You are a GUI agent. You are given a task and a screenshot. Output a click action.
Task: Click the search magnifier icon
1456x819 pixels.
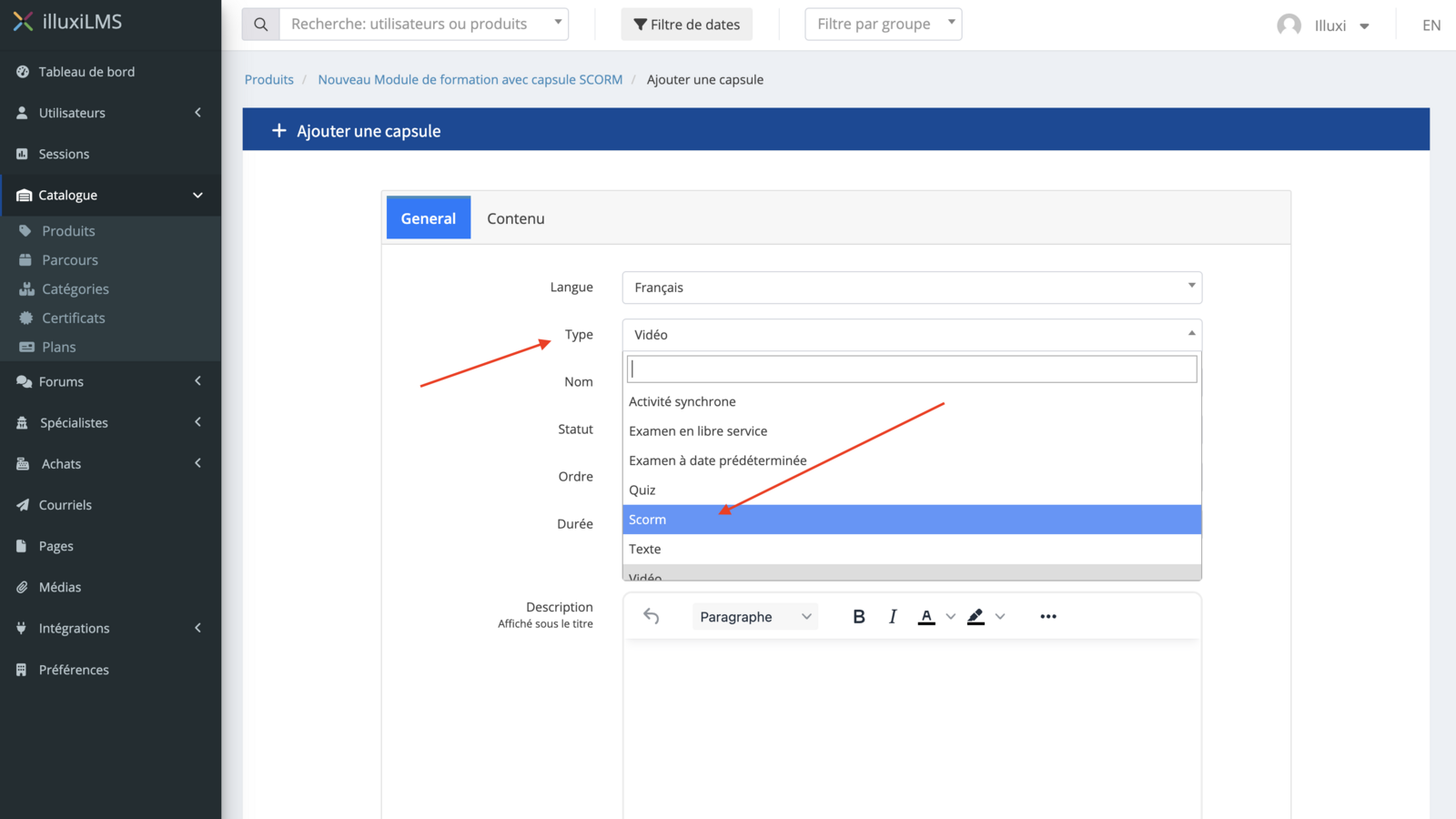pos(260,25)
